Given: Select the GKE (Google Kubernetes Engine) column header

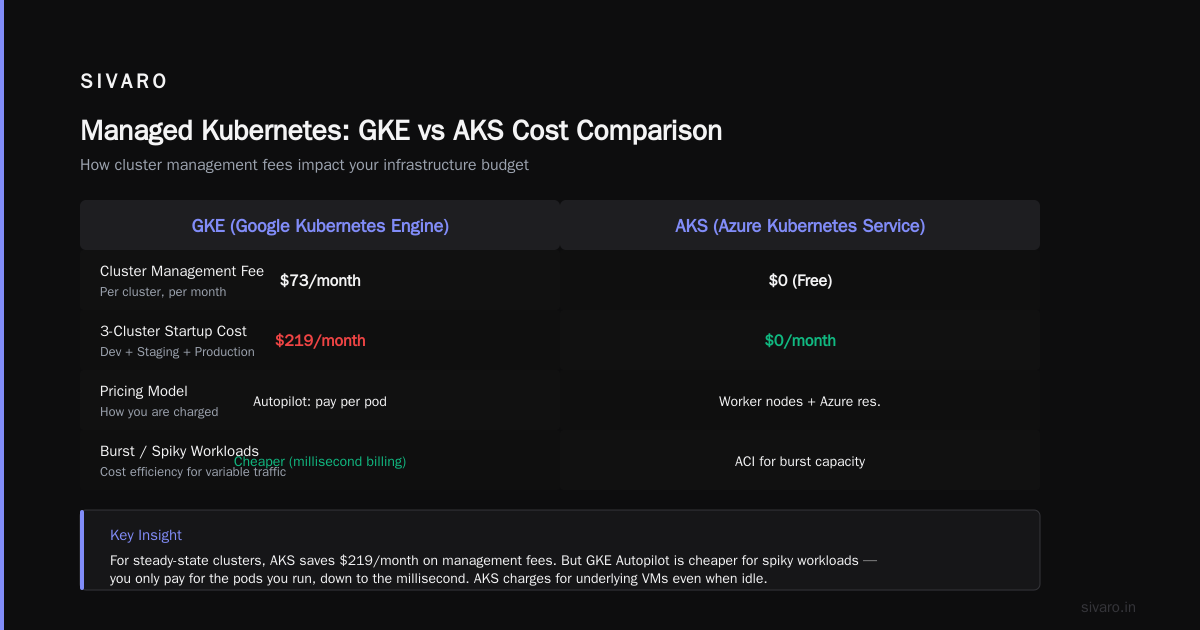Looking at the screenshot, I should [320, 226].
